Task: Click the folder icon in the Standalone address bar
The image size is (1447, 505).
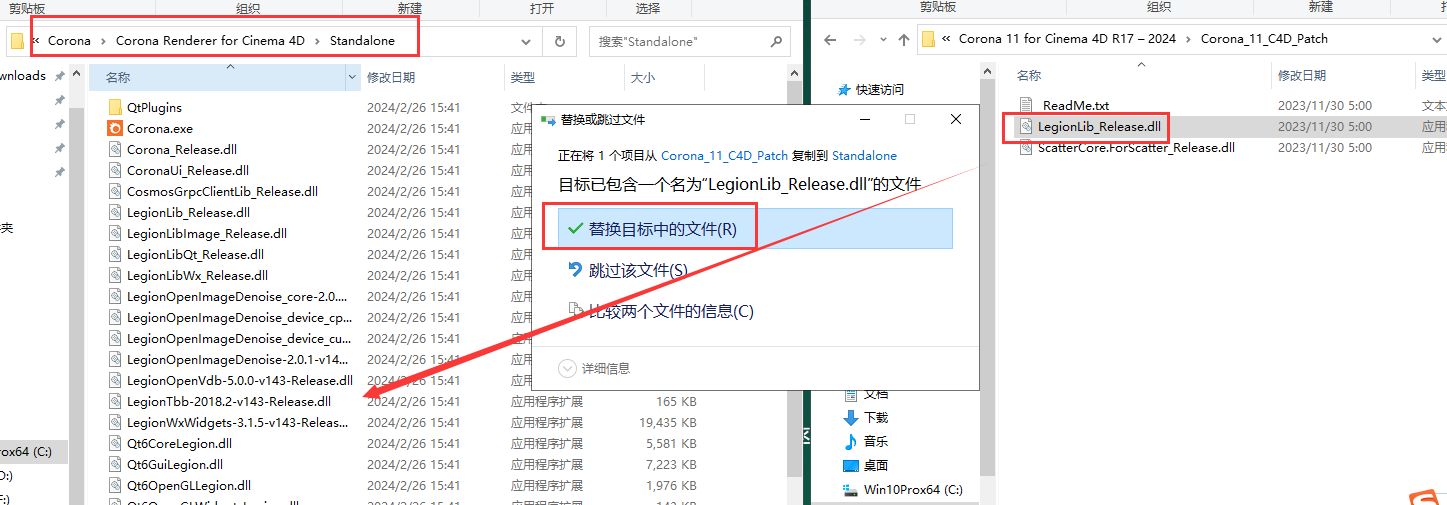Action: (17, 41)
